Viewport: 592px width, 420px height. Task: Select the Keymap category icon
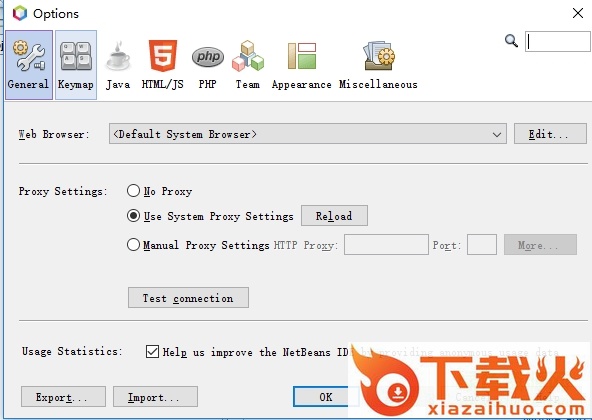coord(76,65)
